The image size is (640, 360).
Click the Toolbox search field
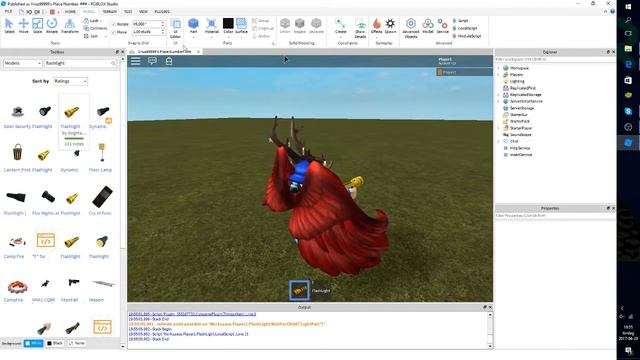pos(80,63)
